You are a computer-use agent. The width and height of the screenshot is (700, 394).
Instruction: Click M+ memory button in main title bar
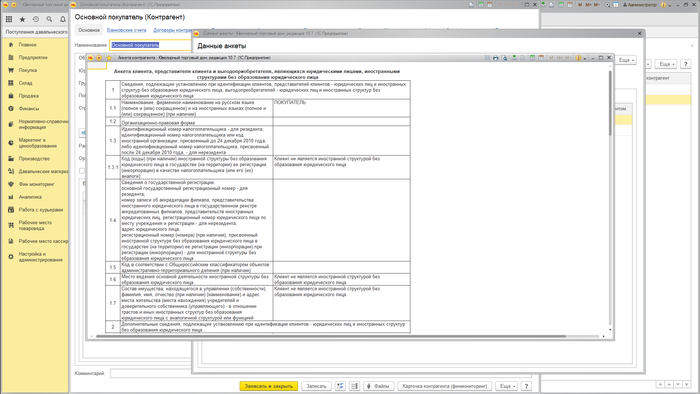tap(588, 4)
